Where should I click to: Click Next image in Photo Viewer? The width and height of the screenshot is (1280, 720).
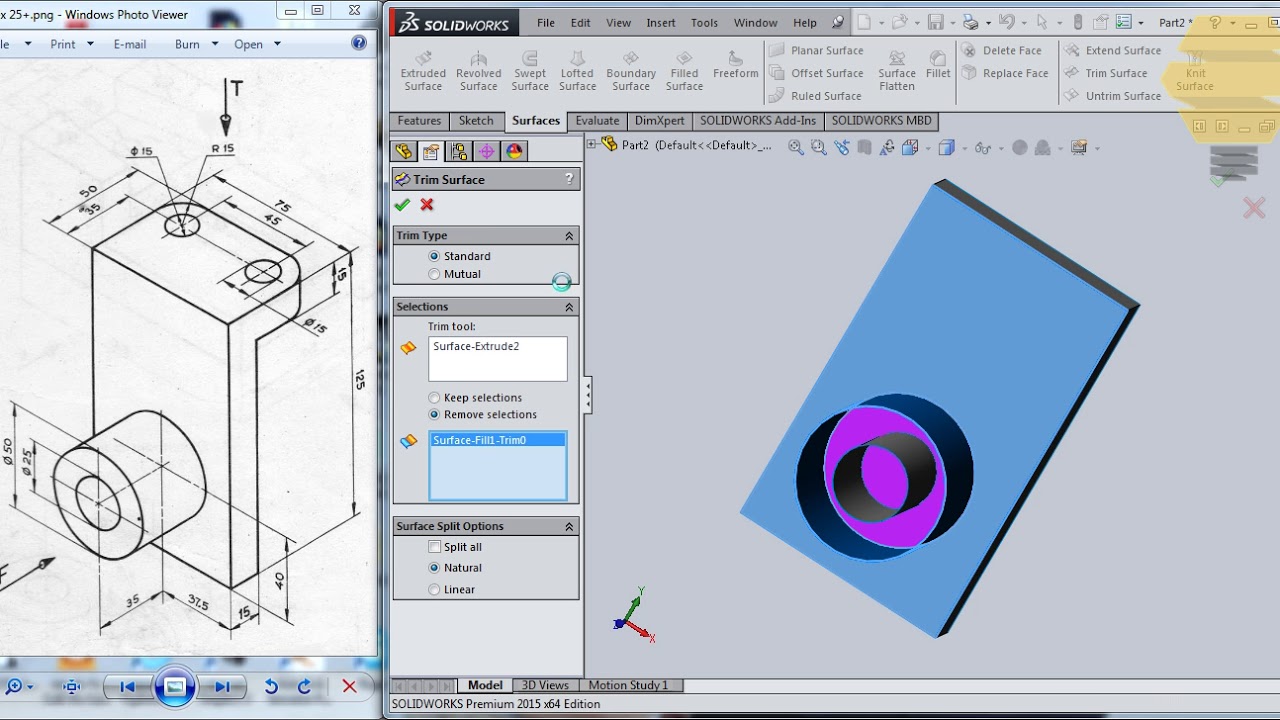222,687
